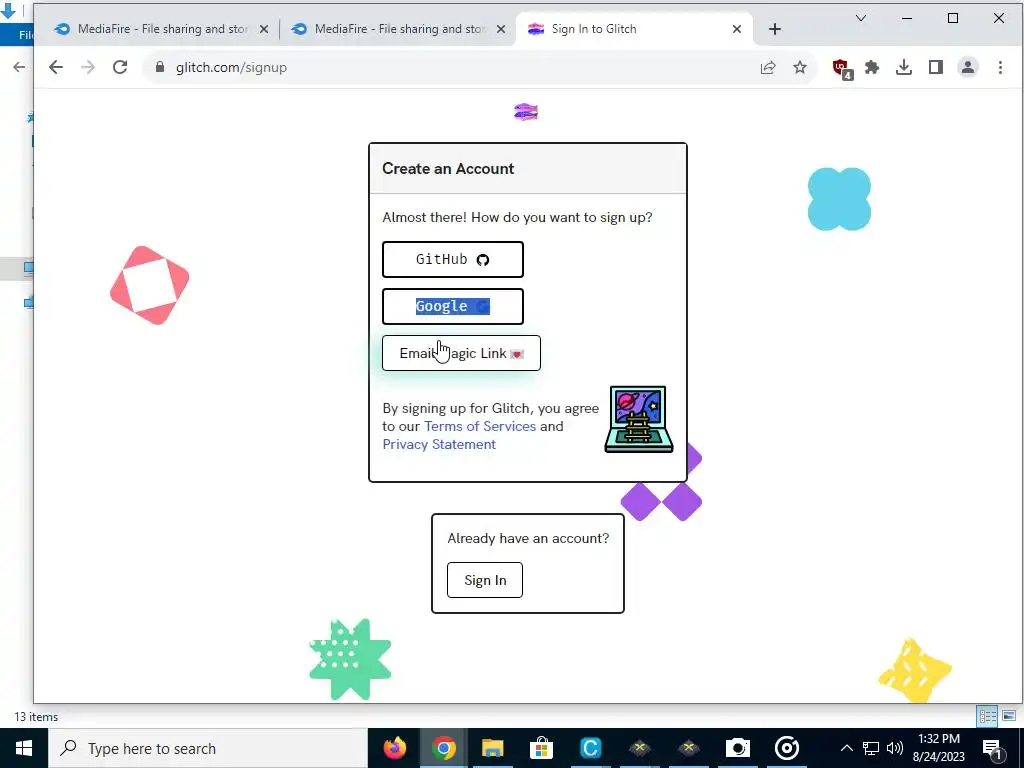Image resolution: width=1024 pixels, height=768 pixels.
Task: Select the Email Magic Link button
Action: coord(461,353)
